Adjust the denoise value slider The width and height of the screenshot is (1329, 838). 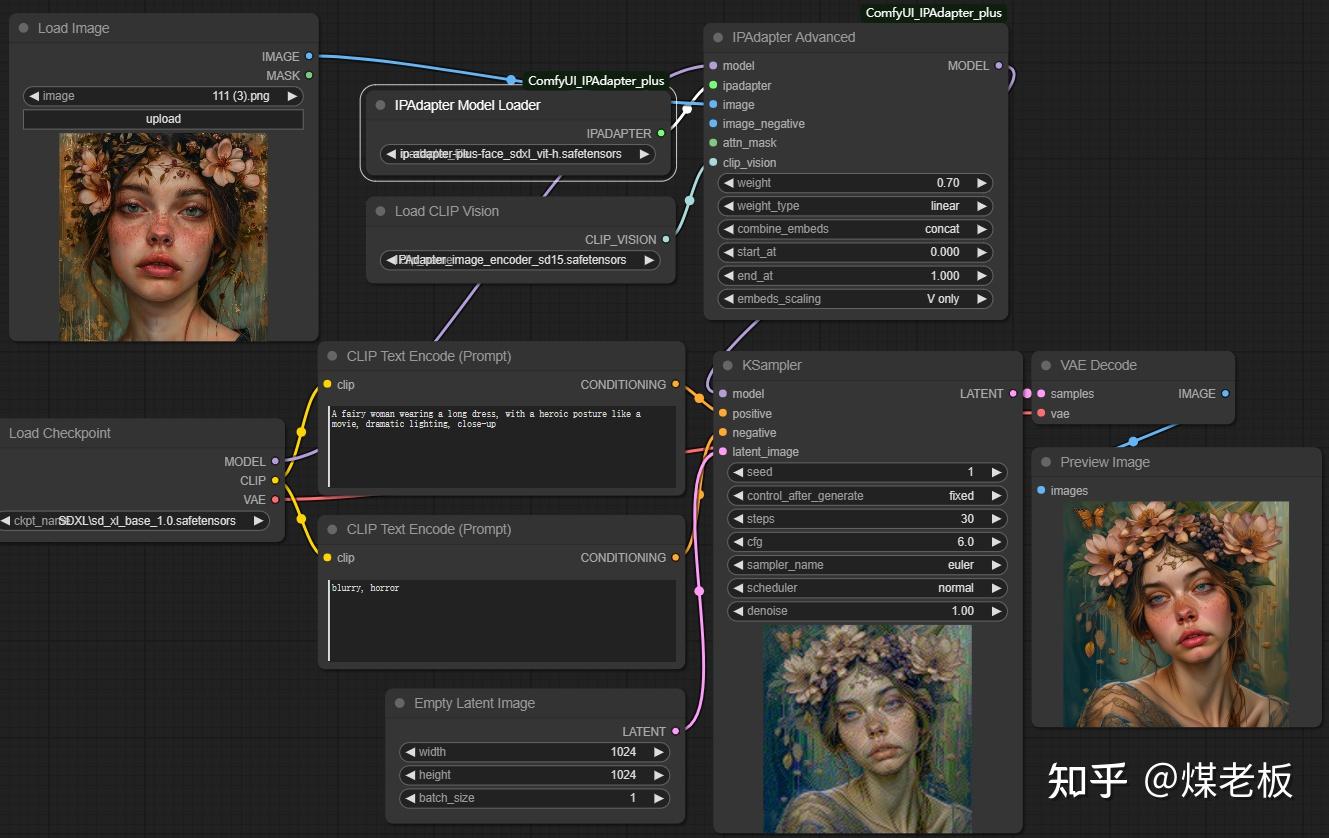point(865,611)
